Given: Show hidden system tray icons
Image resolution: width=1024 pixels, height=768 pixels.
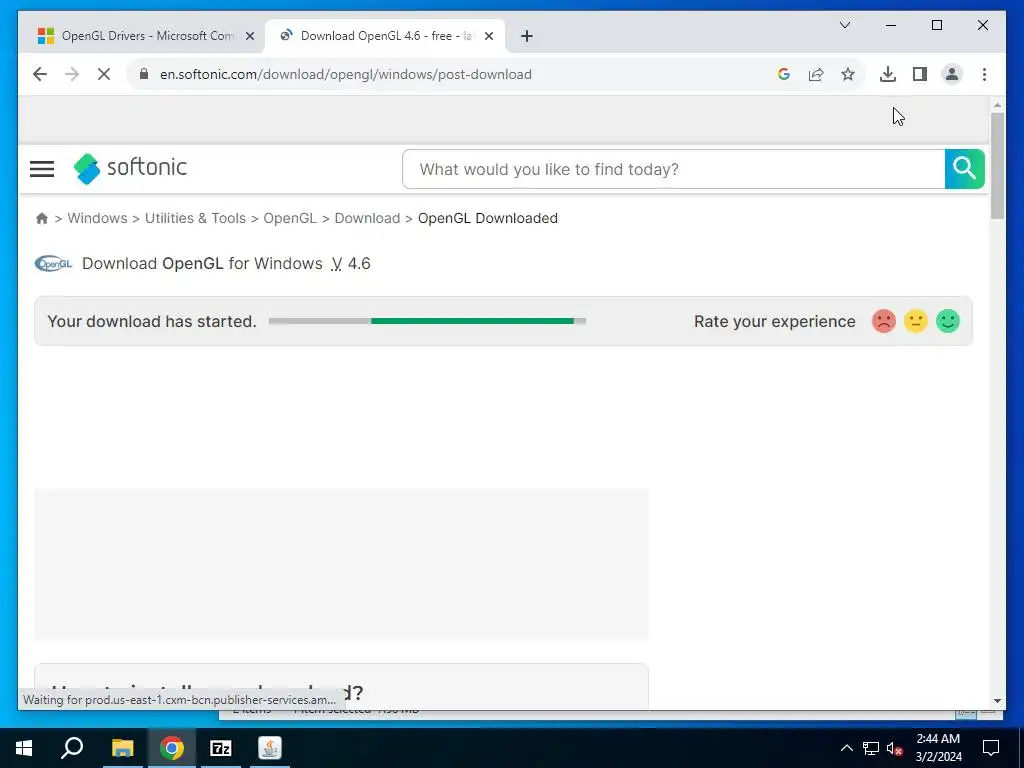Looking at the screenshot, I should pos(846,748).
